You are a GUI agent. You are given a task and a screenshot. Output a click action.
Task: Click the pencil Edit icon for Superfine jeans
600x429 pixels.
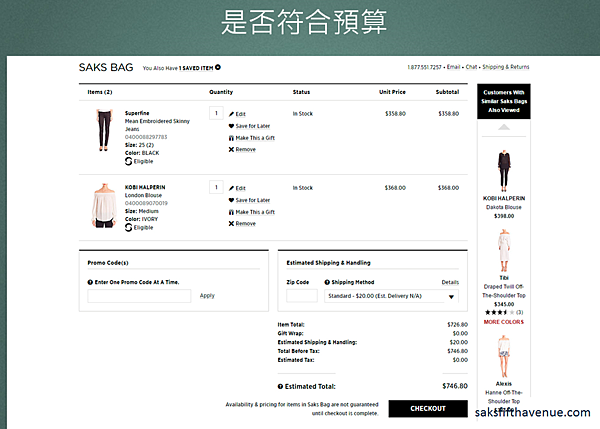click(231, 114)
